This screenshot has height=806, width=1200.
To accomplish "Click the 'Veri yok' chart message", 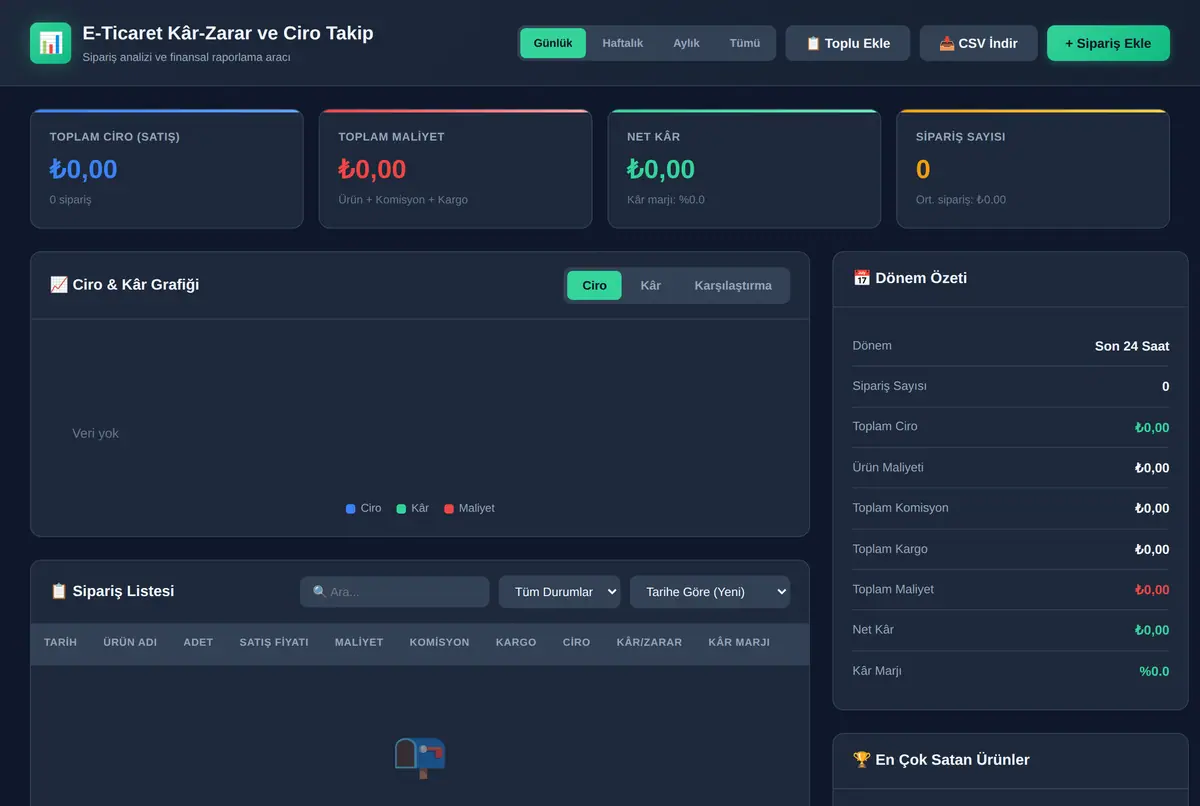I will pyautogui.click(x=95, y=433).
